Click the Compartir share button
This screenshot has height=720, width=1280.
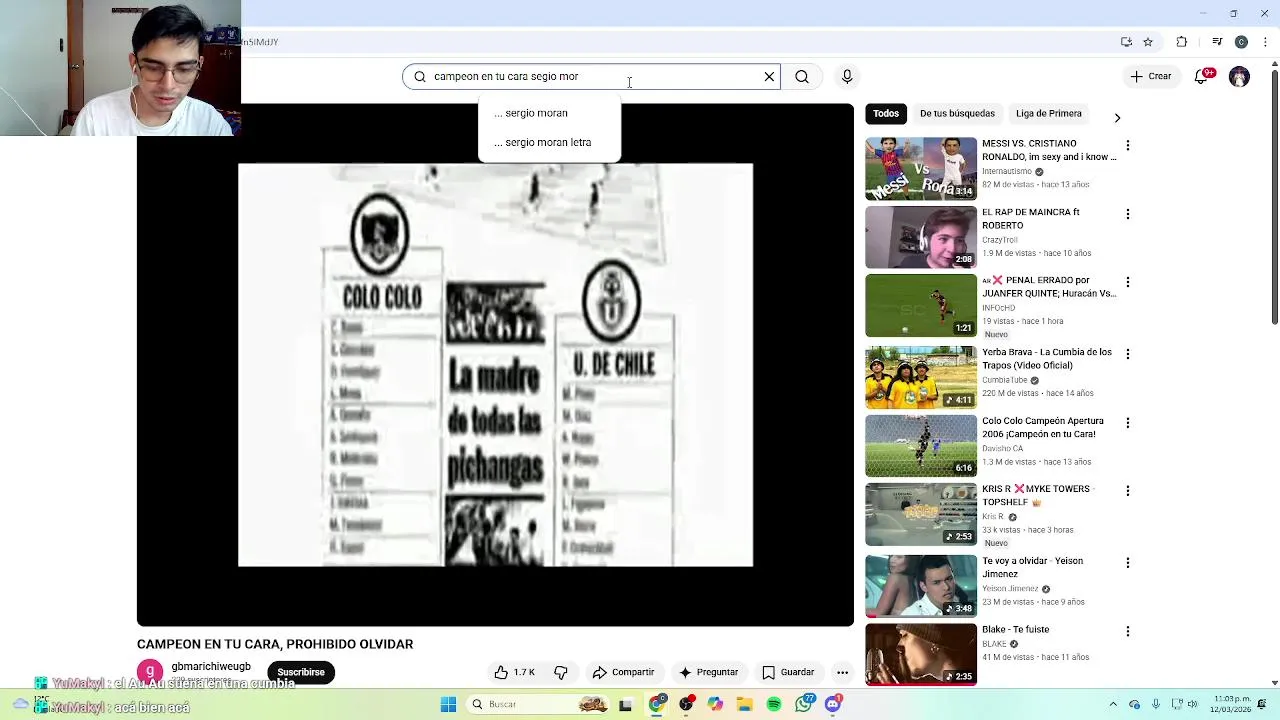(623, 672)
